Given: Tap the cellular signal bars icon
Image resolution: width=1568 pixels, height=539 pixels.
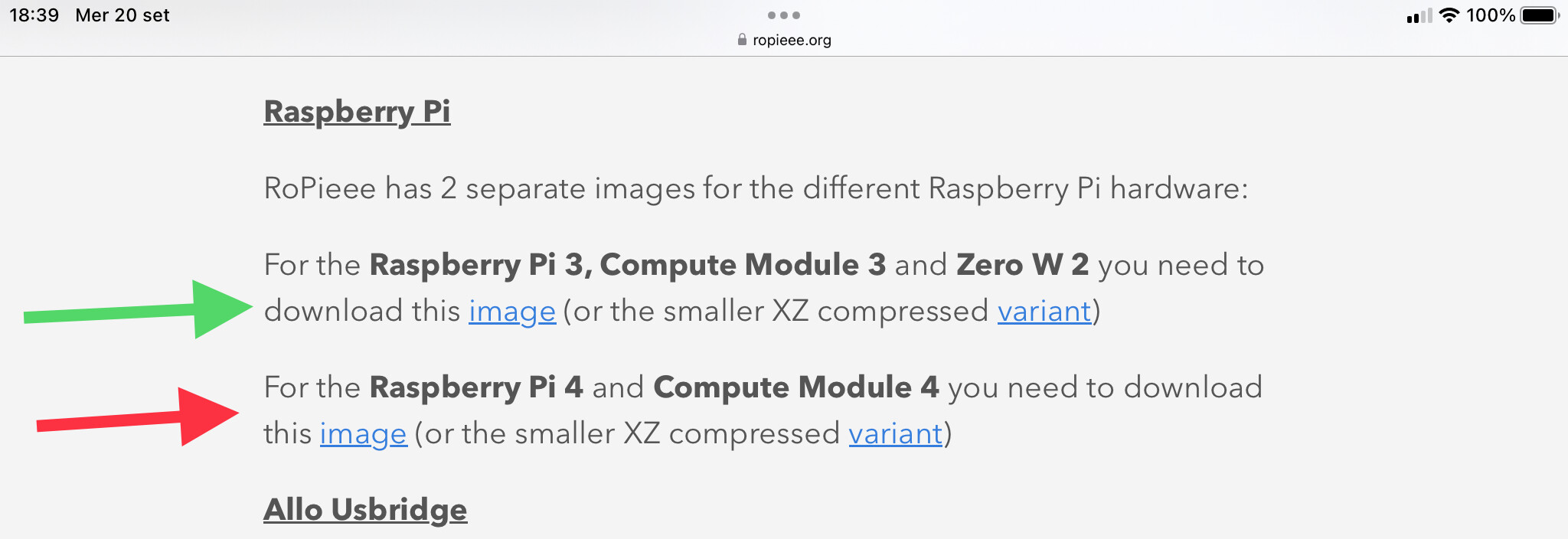Looking at the screenshot, I should click(1419, 16).
